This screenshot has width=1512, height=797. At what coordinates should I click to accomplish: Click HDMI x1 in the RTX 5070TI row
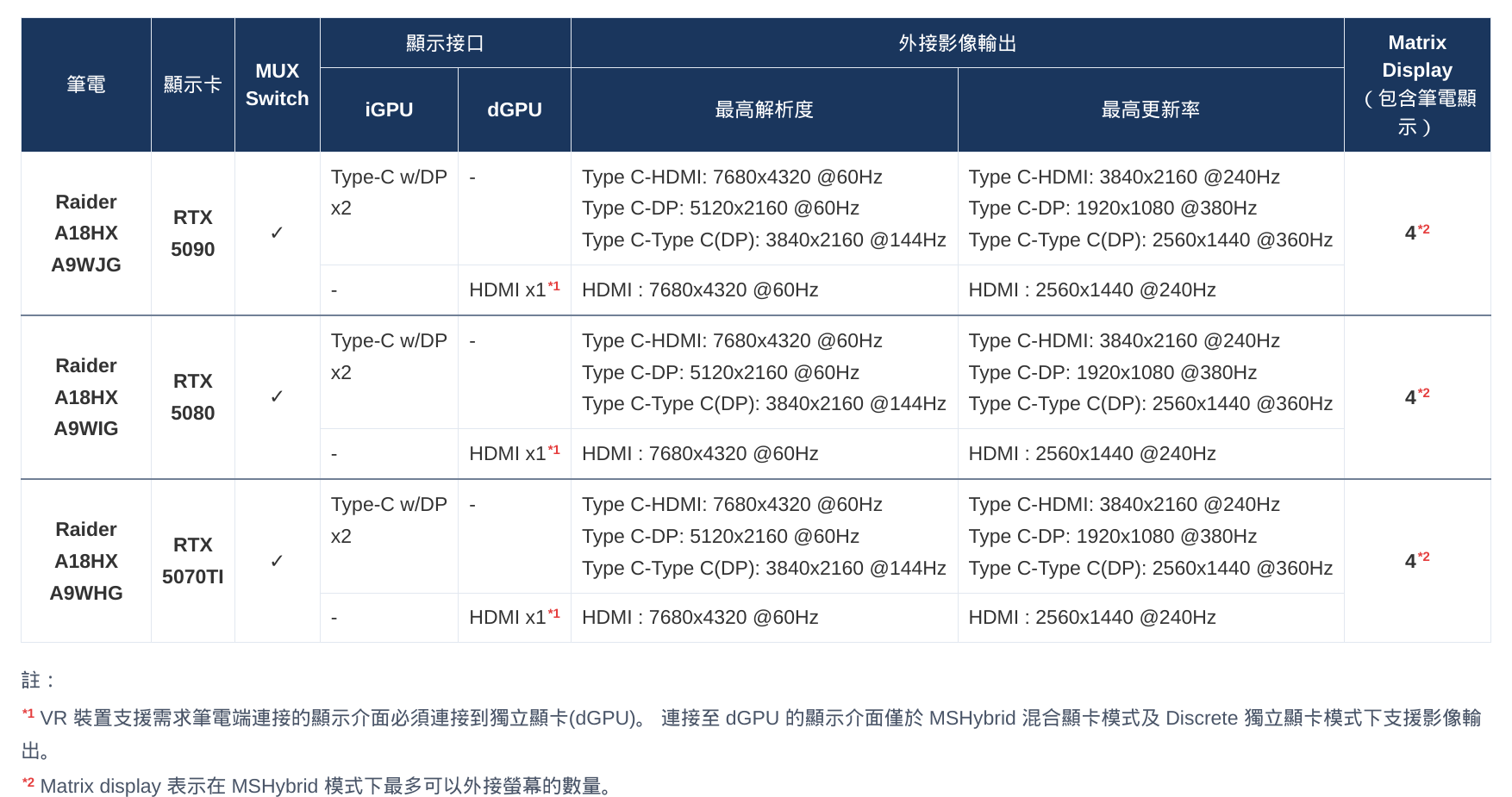tap(515, 617)
